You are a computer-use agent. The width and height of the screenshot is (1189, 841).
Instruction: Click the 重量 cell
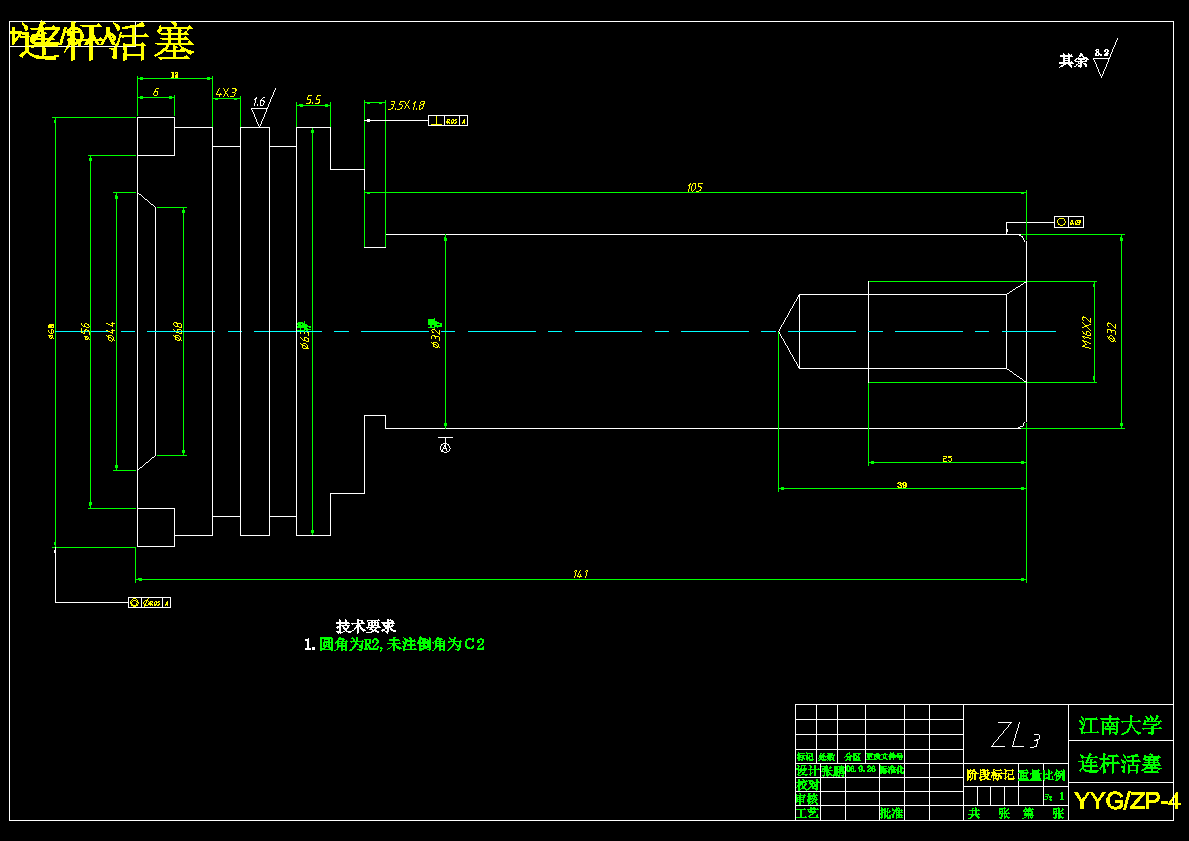pyautogui.click(x=1030, y=775)
